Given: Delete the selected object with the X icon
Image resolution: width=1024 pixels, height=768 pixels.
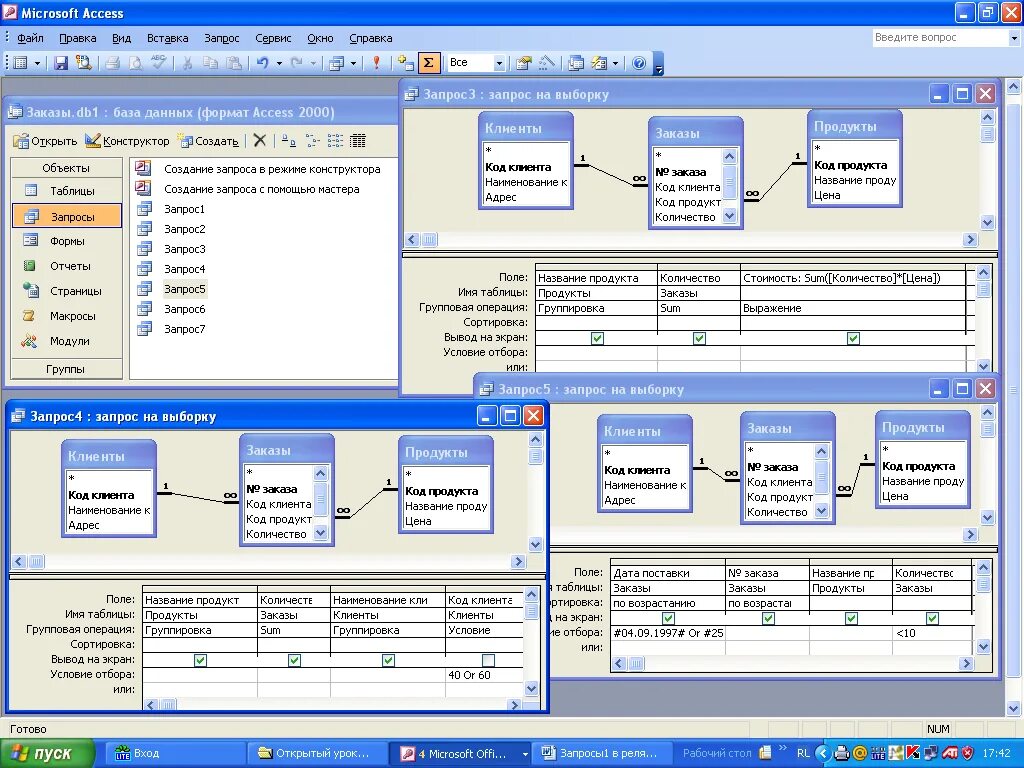Looking at the screenshot, I should click(260, 140).
